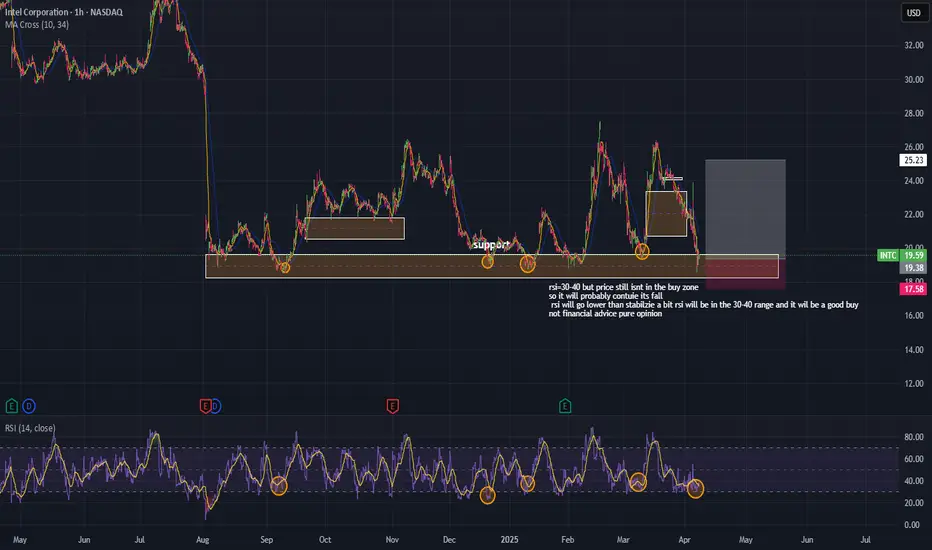Screen dimensions: 932x550
Task: Click the Intel Corporation 1h NASDAQ title
Action: click(64, 12)
